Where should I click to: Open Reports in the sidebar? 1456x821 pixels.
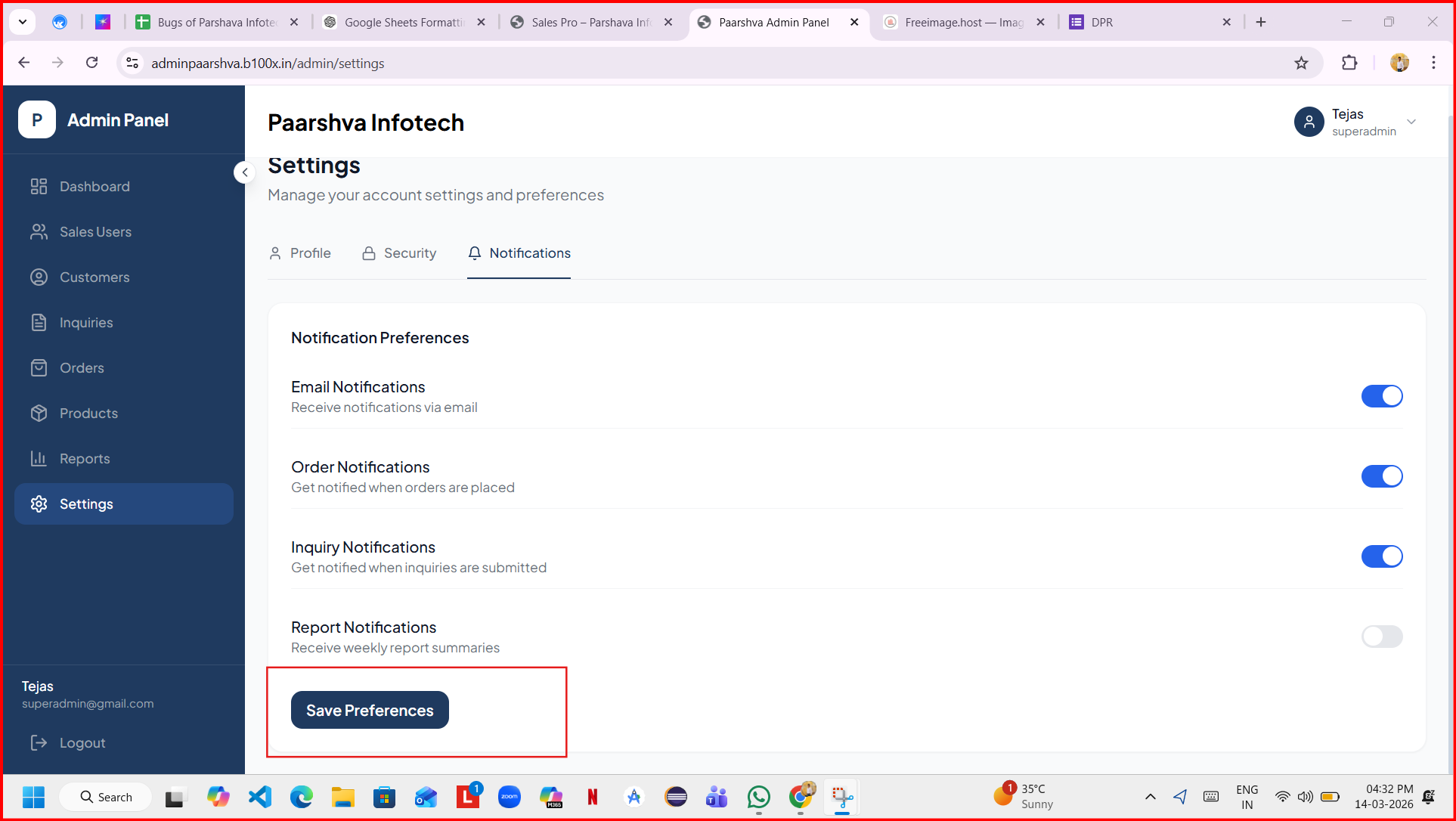(124, 459)
